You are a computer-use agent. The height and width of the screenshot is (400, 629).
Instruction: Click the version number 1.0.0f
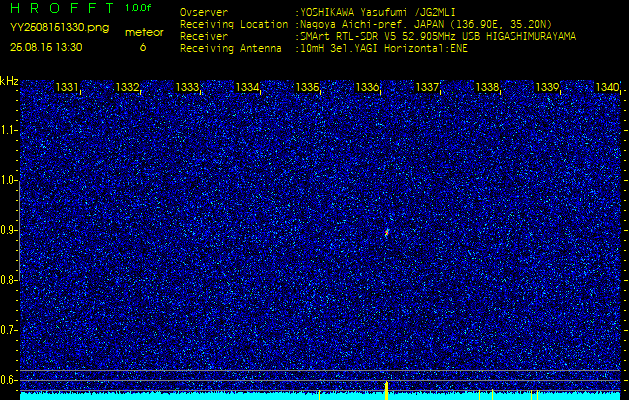click(x=138, y=8)
